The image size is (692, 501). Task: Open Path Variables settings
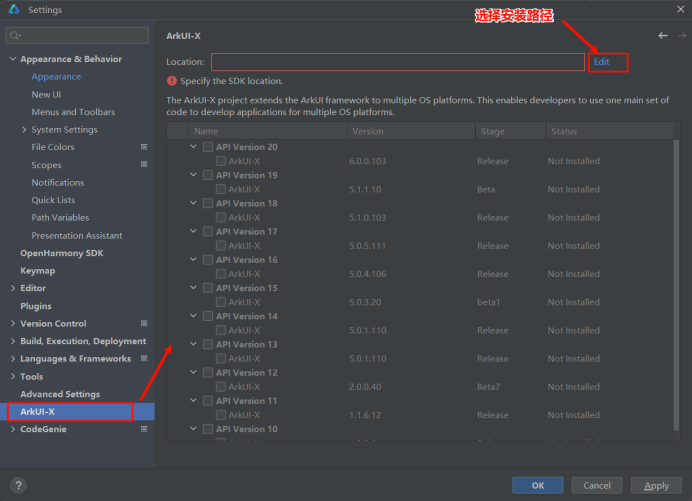tap(60, 218)
